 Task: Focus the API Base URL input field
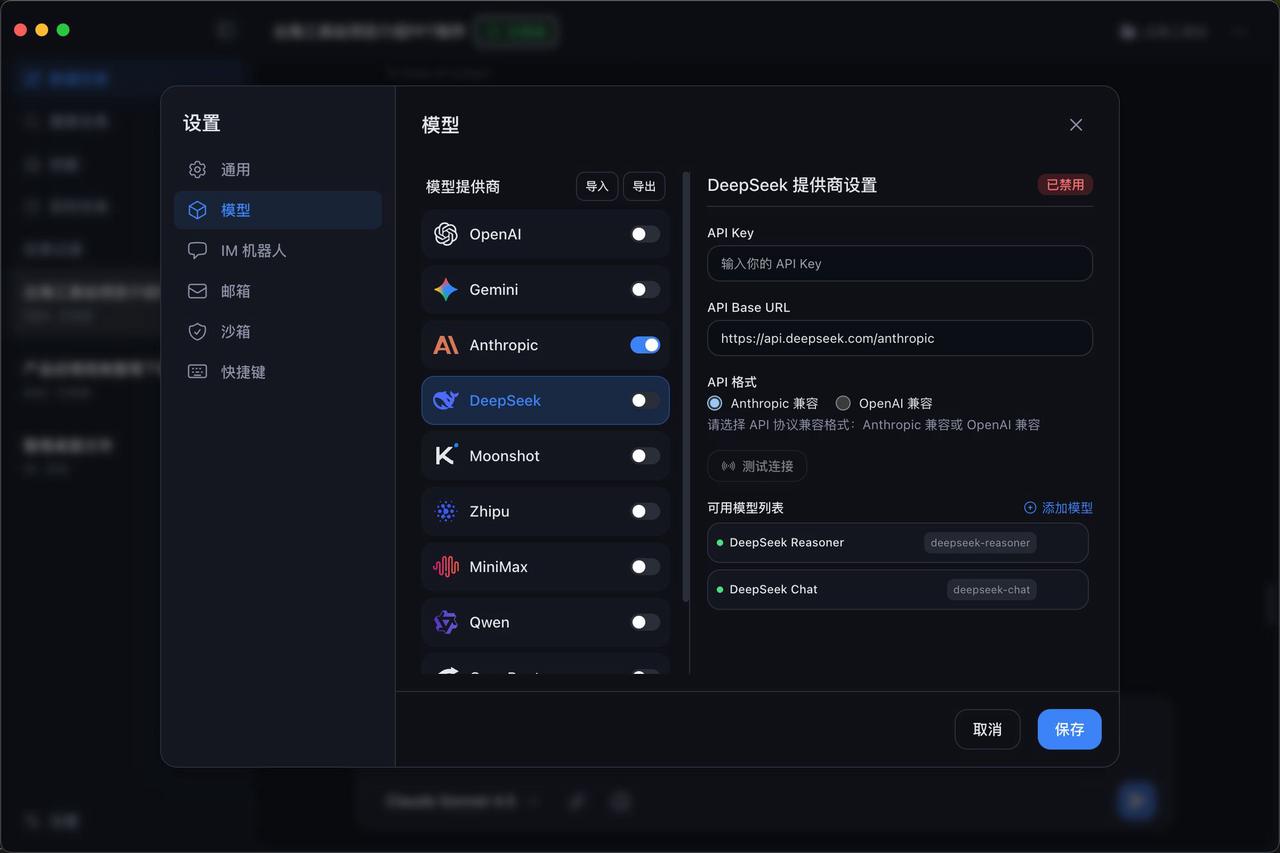900,338
